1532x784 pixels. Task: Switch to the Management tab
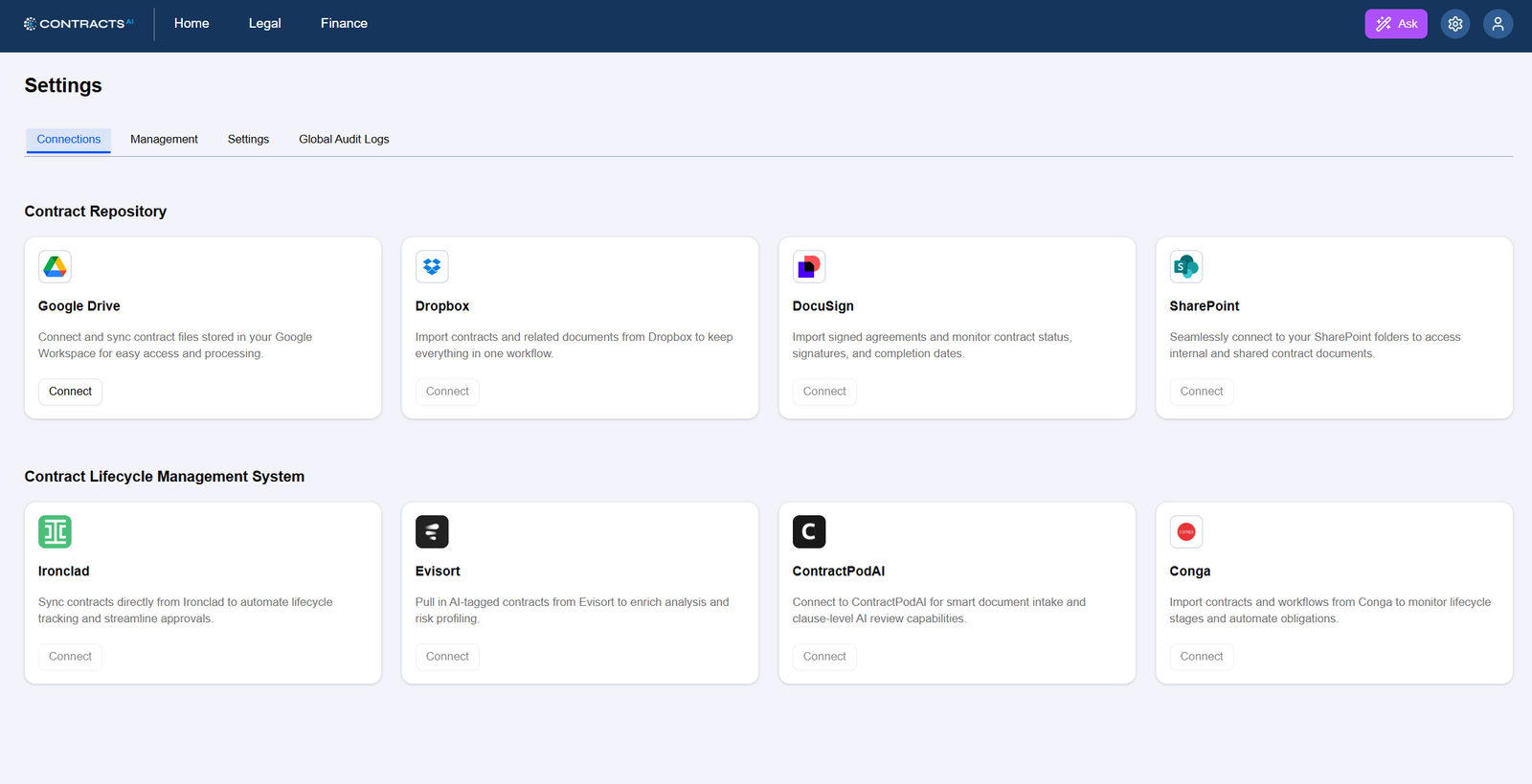click(x=164, y=140)
